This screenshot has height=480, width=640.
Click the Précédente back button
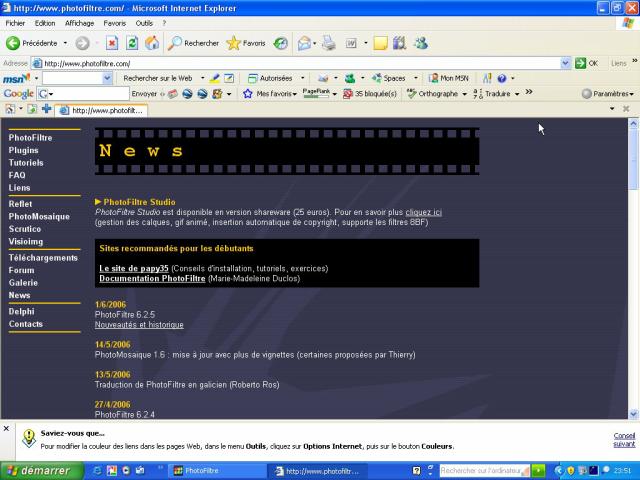[32, 43]
